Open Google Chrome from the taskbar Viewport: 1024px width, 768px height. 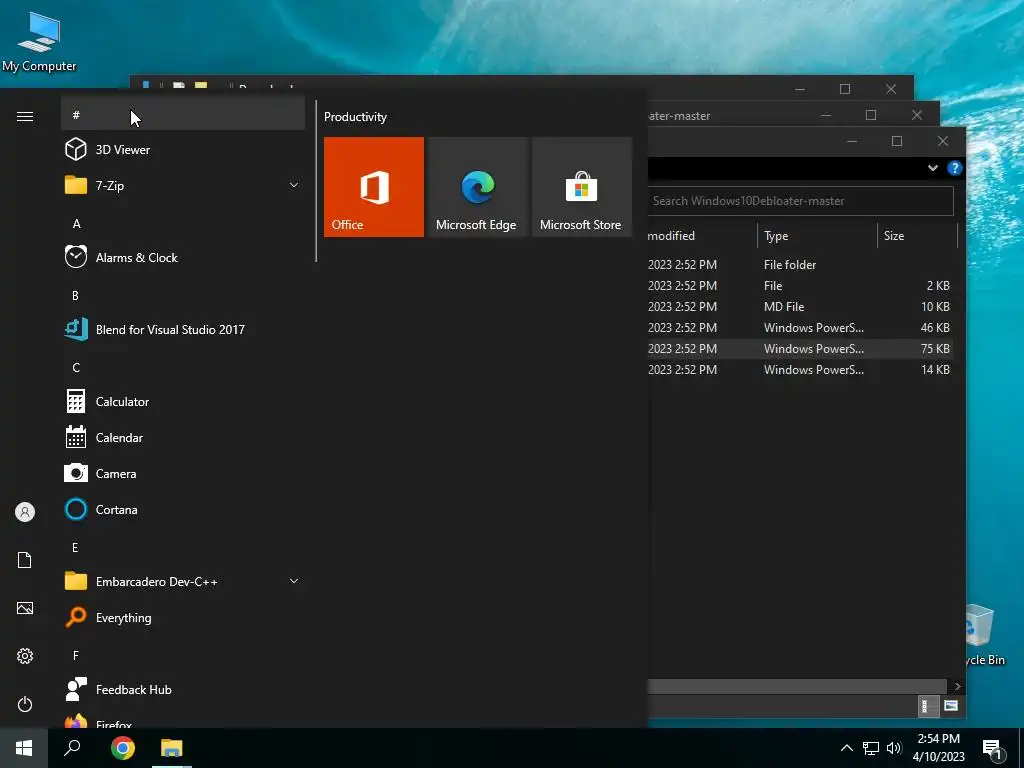pos(123,748)
